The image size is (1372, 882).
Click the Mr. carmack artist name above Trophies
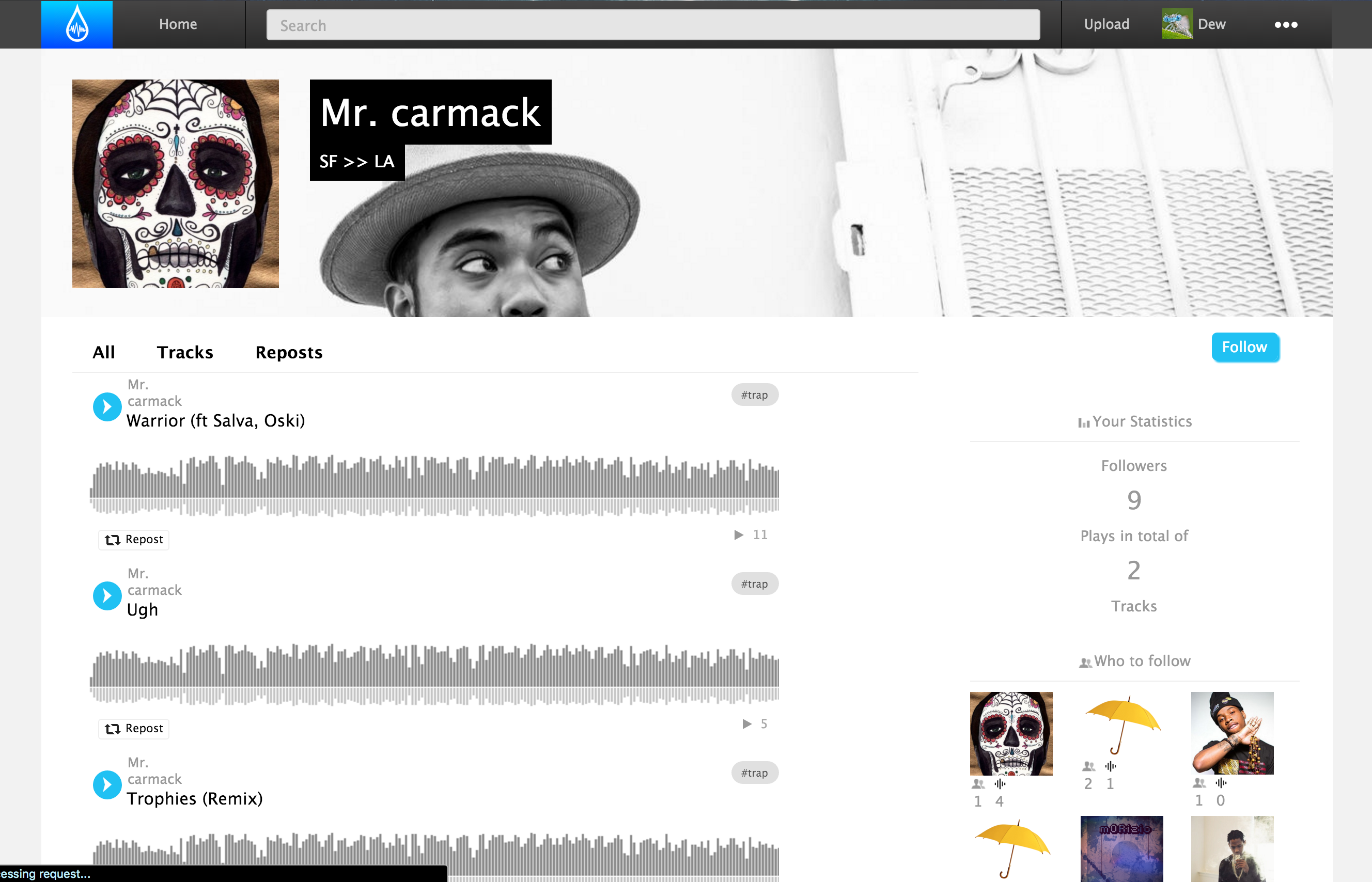tap(154, 771)
